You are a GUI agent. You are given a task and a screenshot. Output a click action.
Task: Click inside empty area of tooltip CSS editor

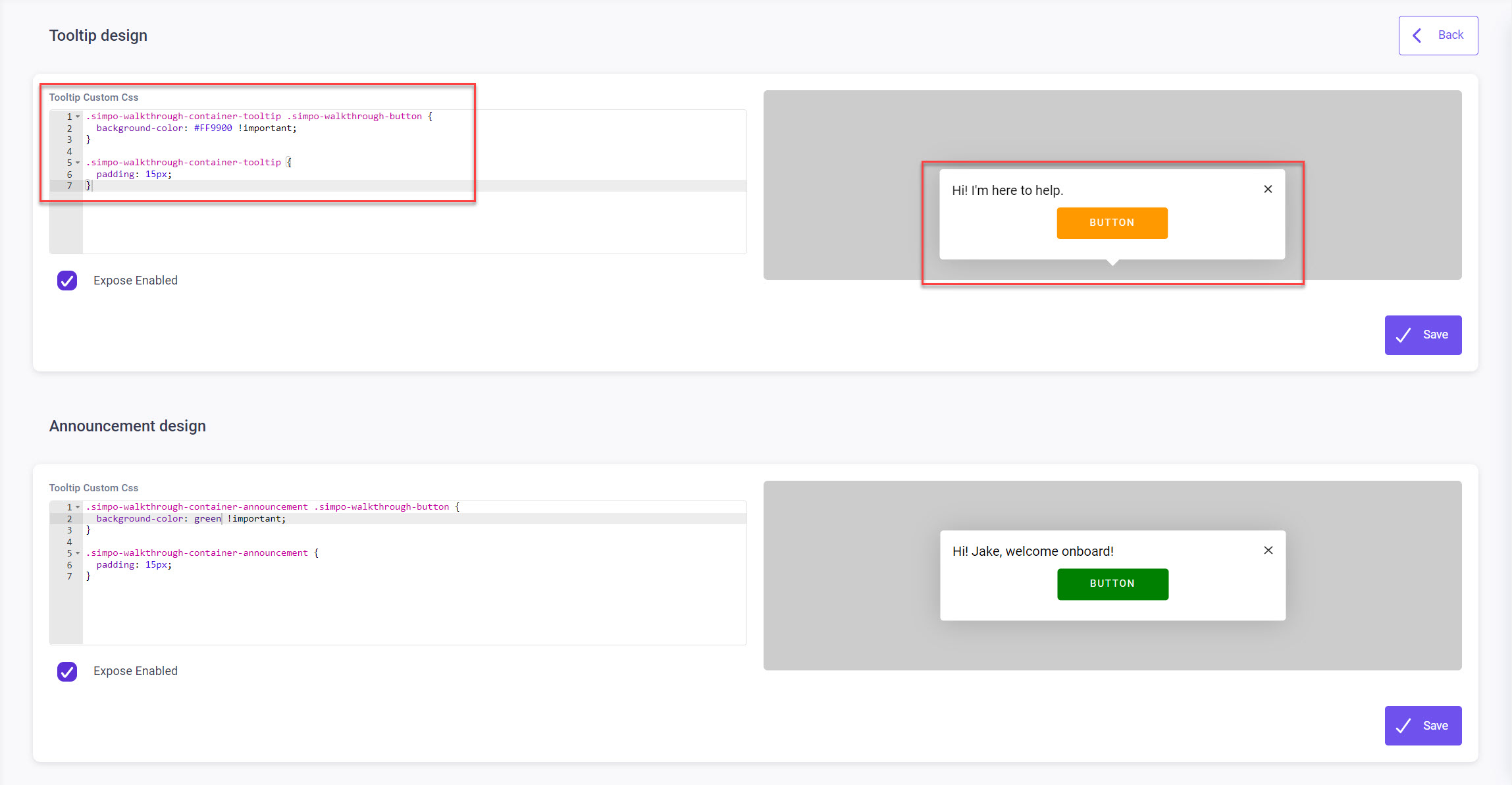click(415, 223)
